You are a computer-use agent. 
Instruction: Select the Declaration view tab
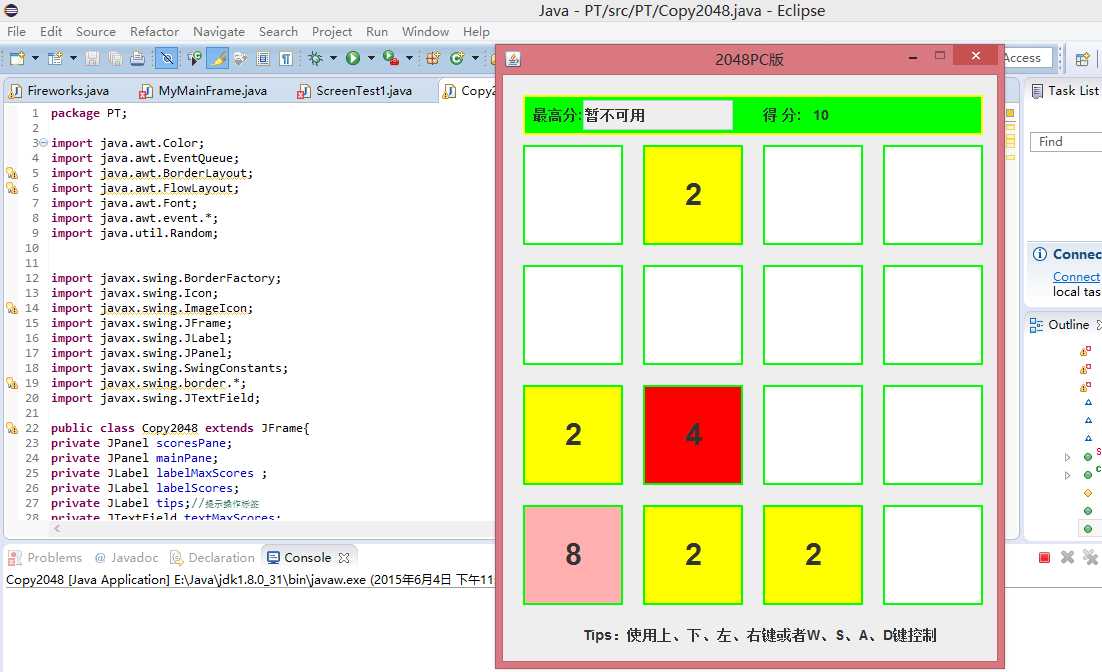(213, 557)
